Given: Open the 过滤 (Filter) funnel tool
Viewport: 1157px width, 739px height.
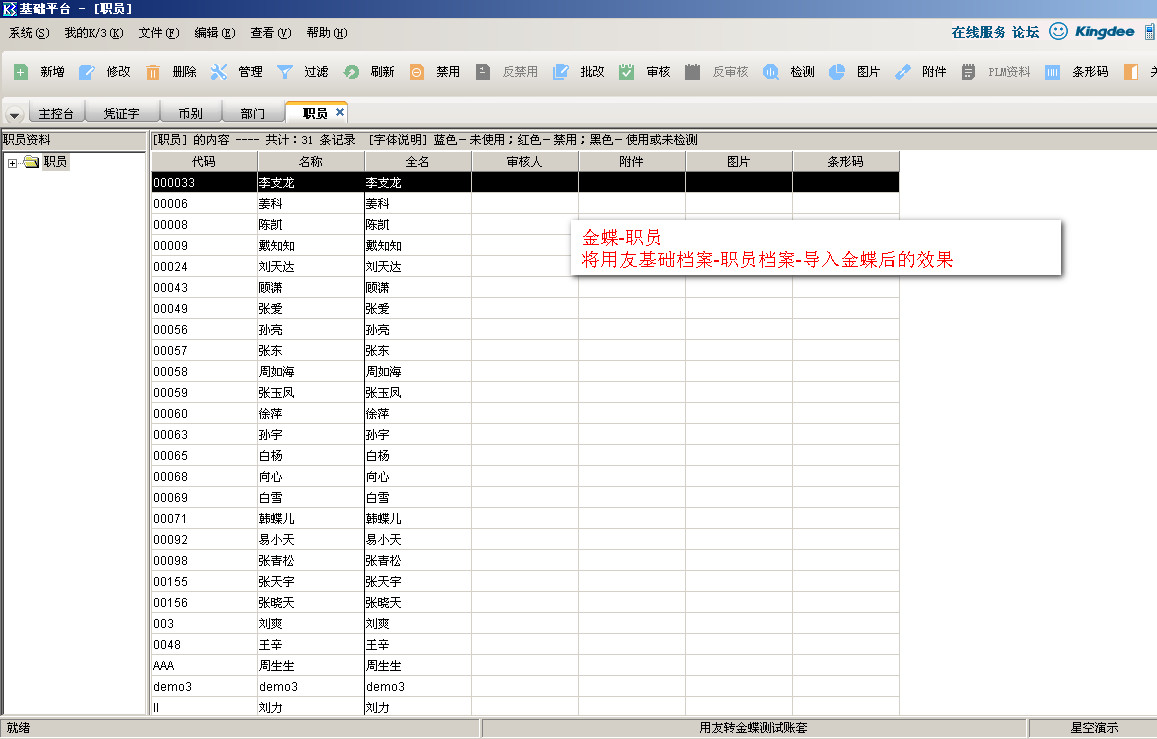Looking at the screenshot, I should 285,72.
